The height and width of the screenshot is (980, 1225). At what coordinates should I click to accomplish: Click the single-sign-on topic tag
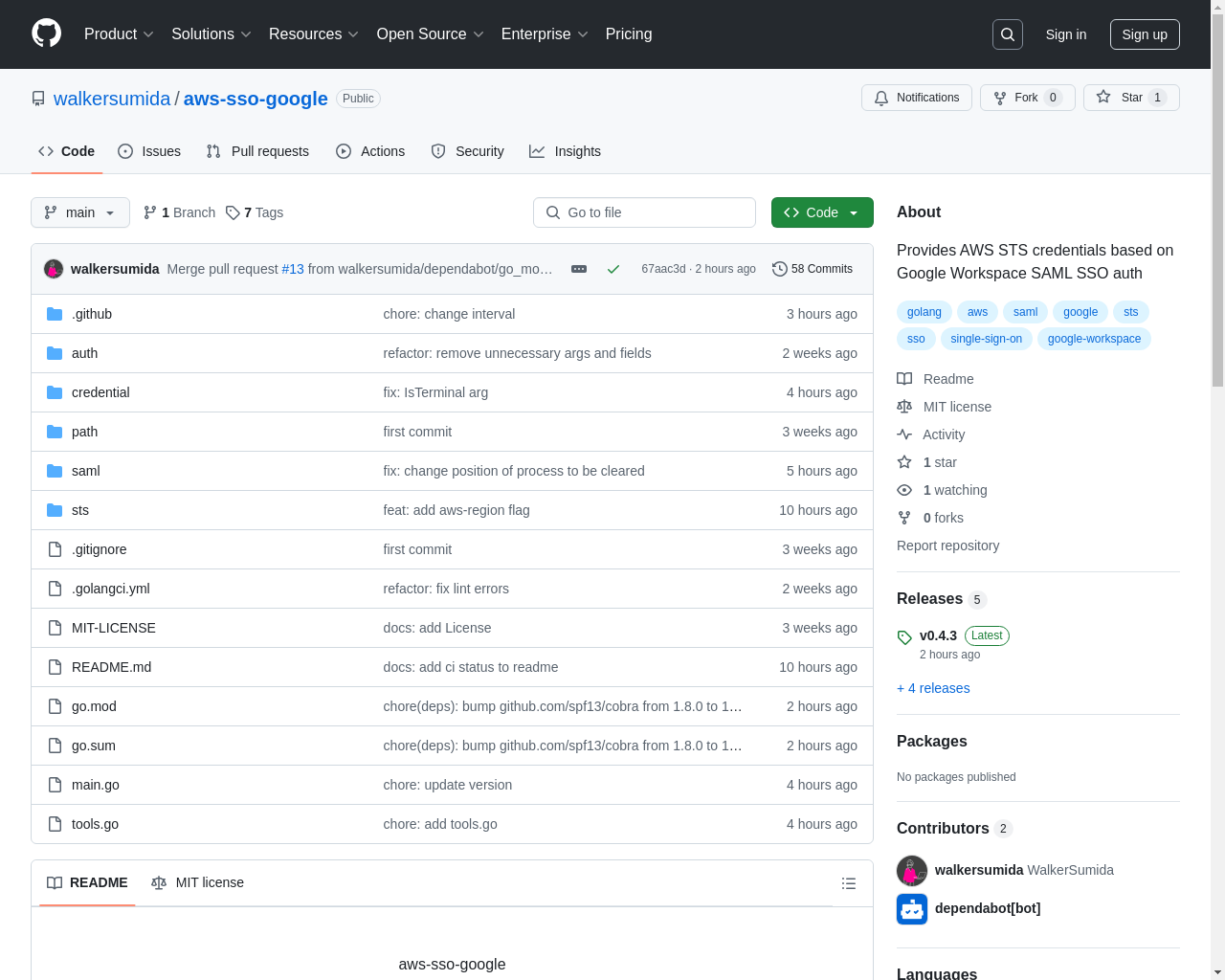[x=987, y=339]
